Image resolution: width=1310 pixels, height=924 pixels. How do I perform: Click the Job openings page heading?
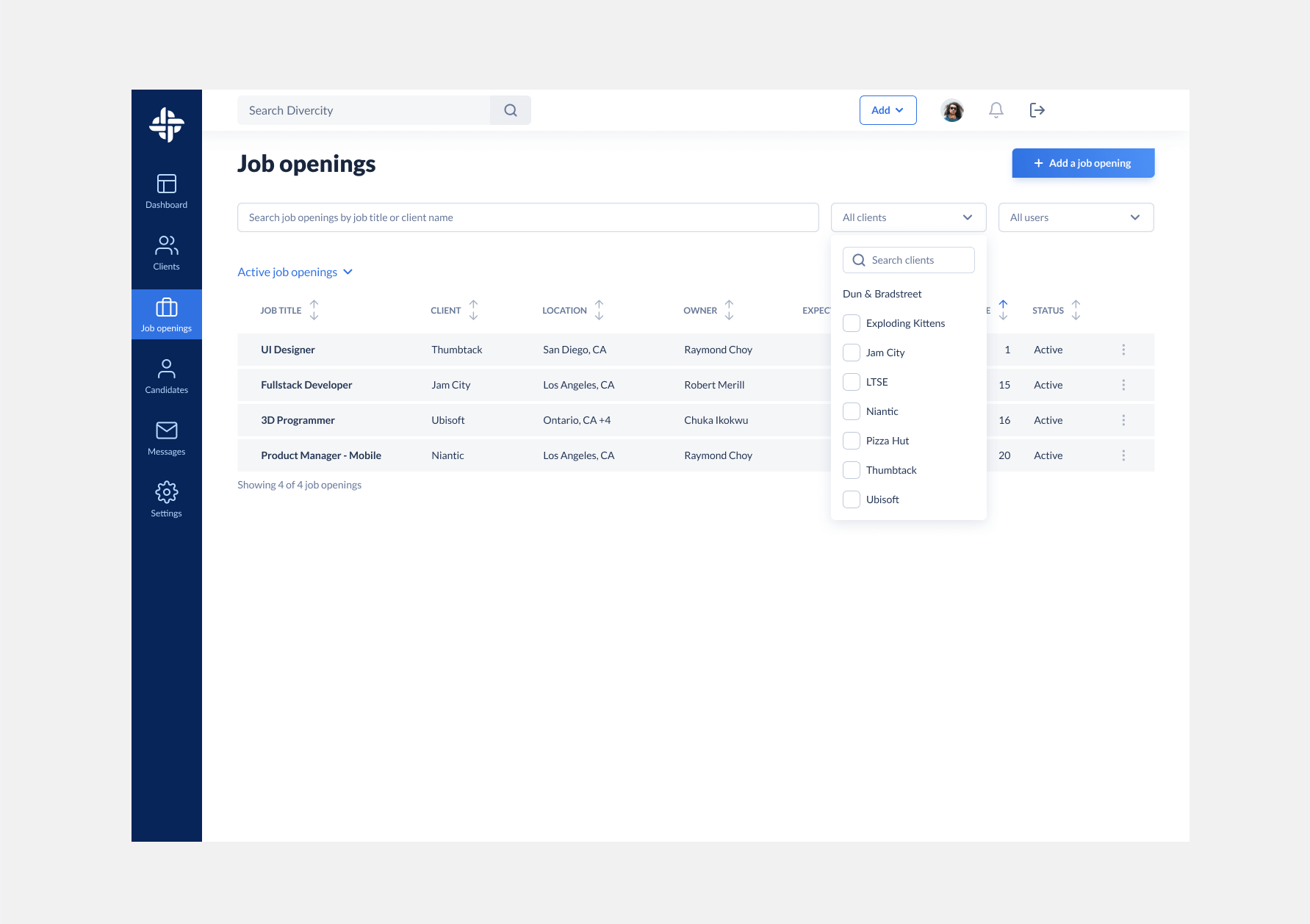pyautogui.click(x=306, y=164)
